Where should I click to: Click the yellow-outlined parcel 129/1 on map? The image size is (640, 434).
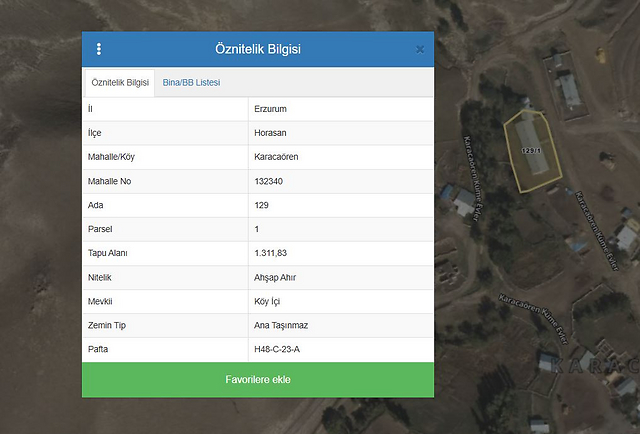pos(532,150)
